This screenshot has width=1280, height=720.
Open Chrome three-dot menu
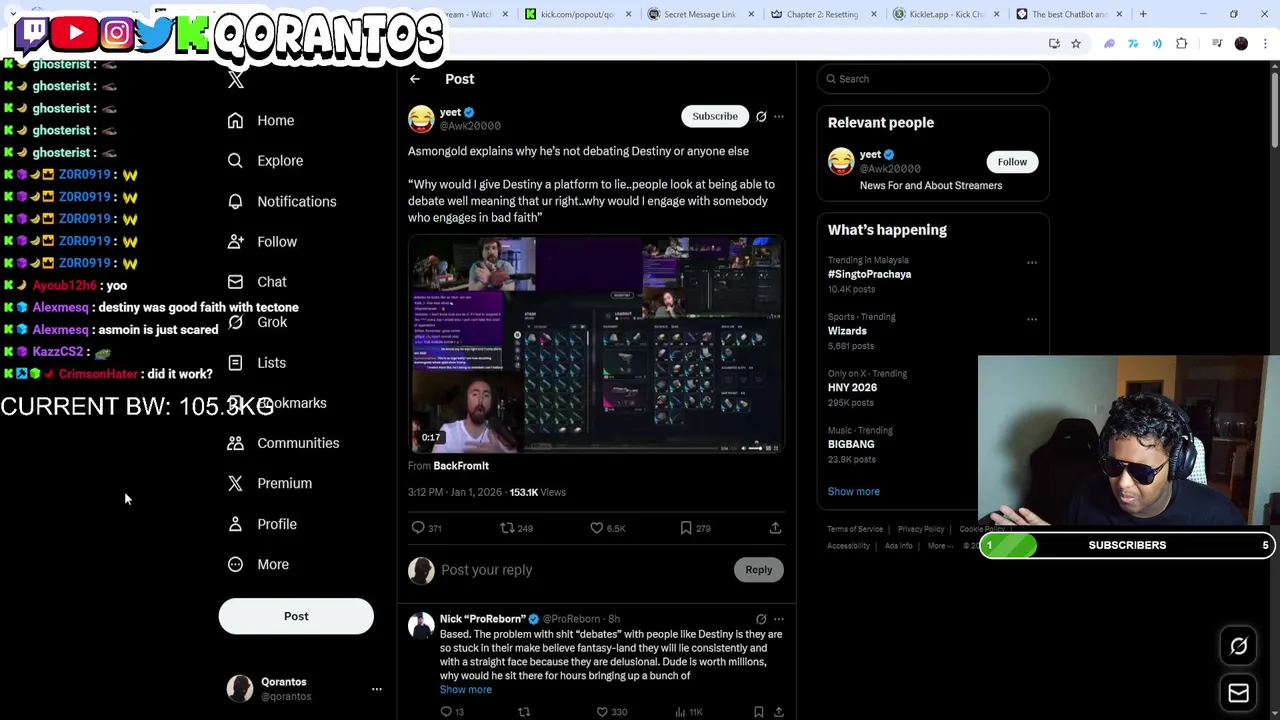1266,44
